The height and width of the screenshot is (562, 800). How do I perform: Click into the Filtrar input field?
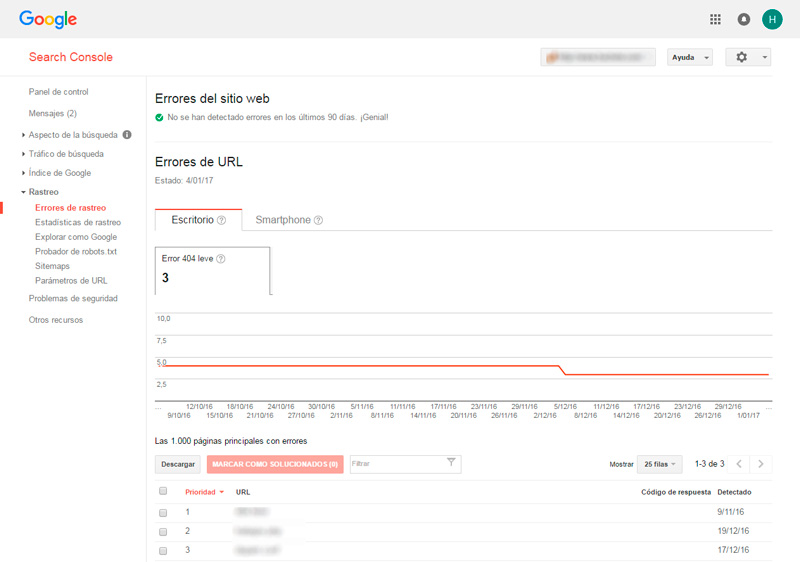[x=395, y=464]
